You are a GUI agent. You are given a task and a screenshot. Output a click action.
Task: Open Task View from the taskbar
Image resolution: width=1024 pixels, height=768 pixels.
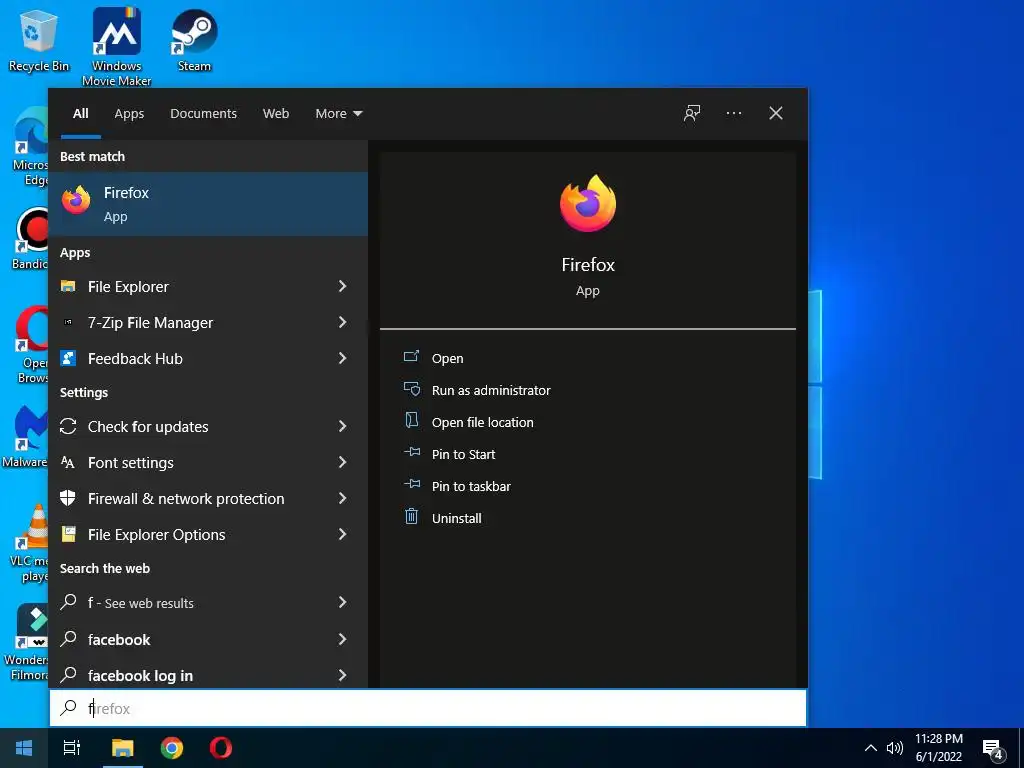72,748
